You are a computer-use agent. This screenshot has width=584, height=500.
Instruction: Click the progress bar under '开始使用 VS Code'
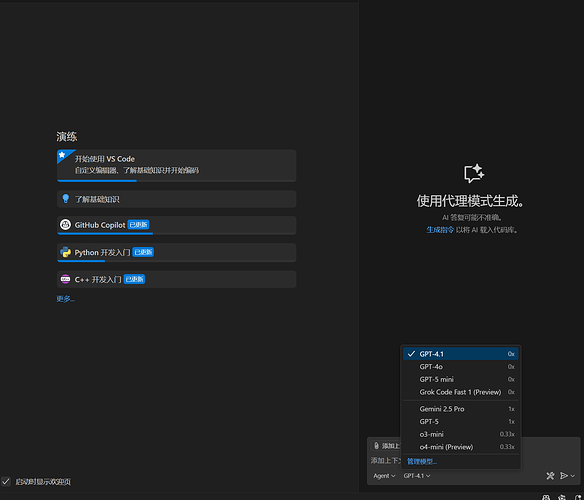pos(177,181)
